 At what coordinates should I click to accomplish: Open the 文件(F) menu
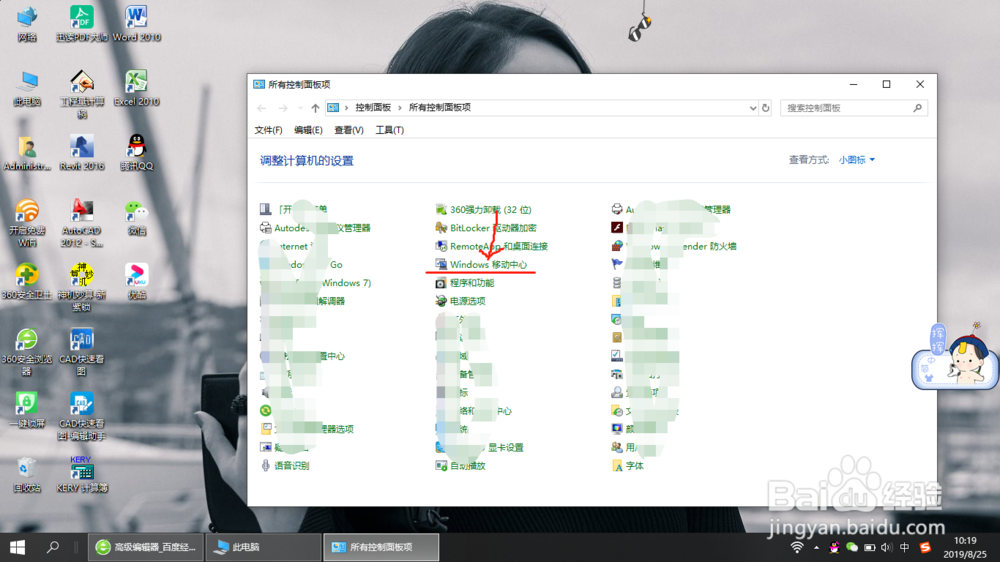(x=268, y=130)
